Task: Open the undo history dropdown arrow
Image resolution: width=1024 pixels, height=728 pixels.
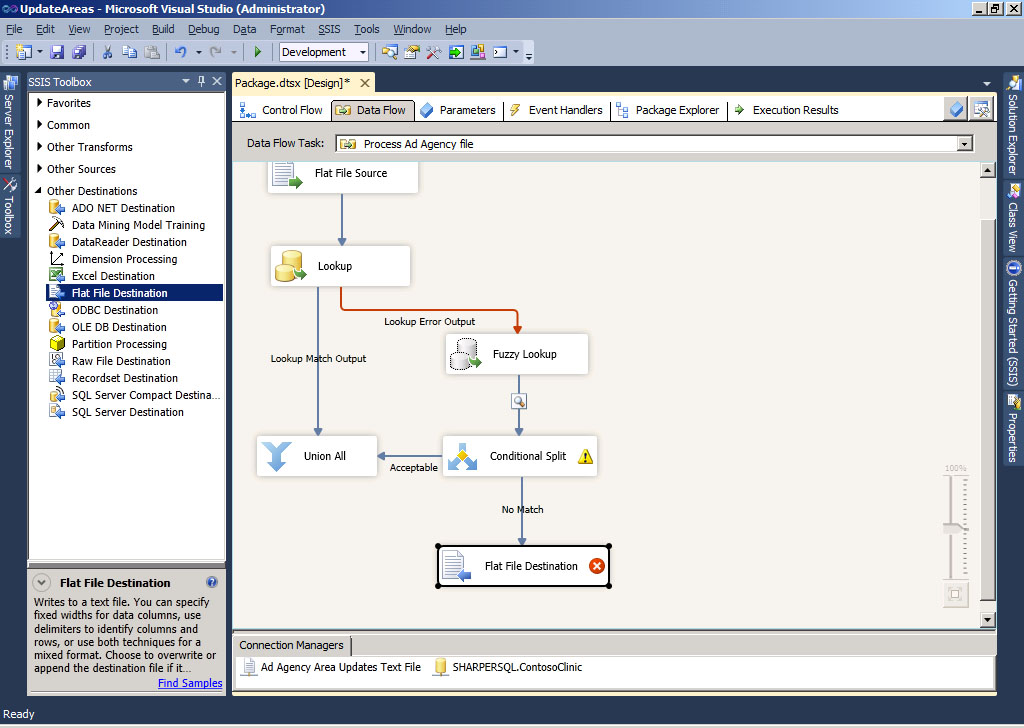Action: pyautogui.click(x=199, y=52)
